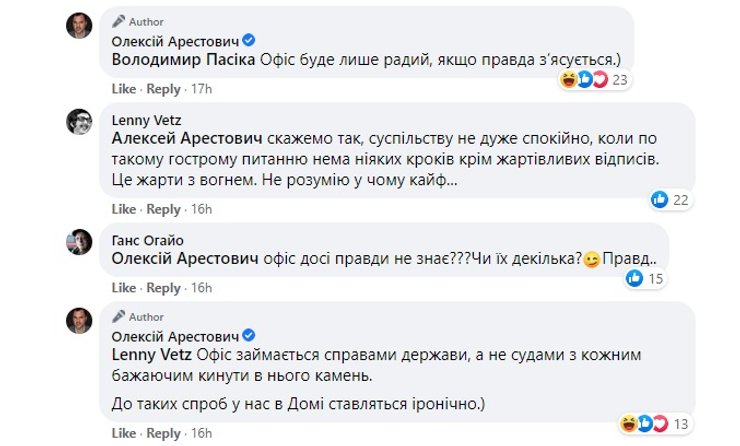This screenshot has width=740, height=446.
Task: Reply to the last Арестович comment
Action: point(163,433)
